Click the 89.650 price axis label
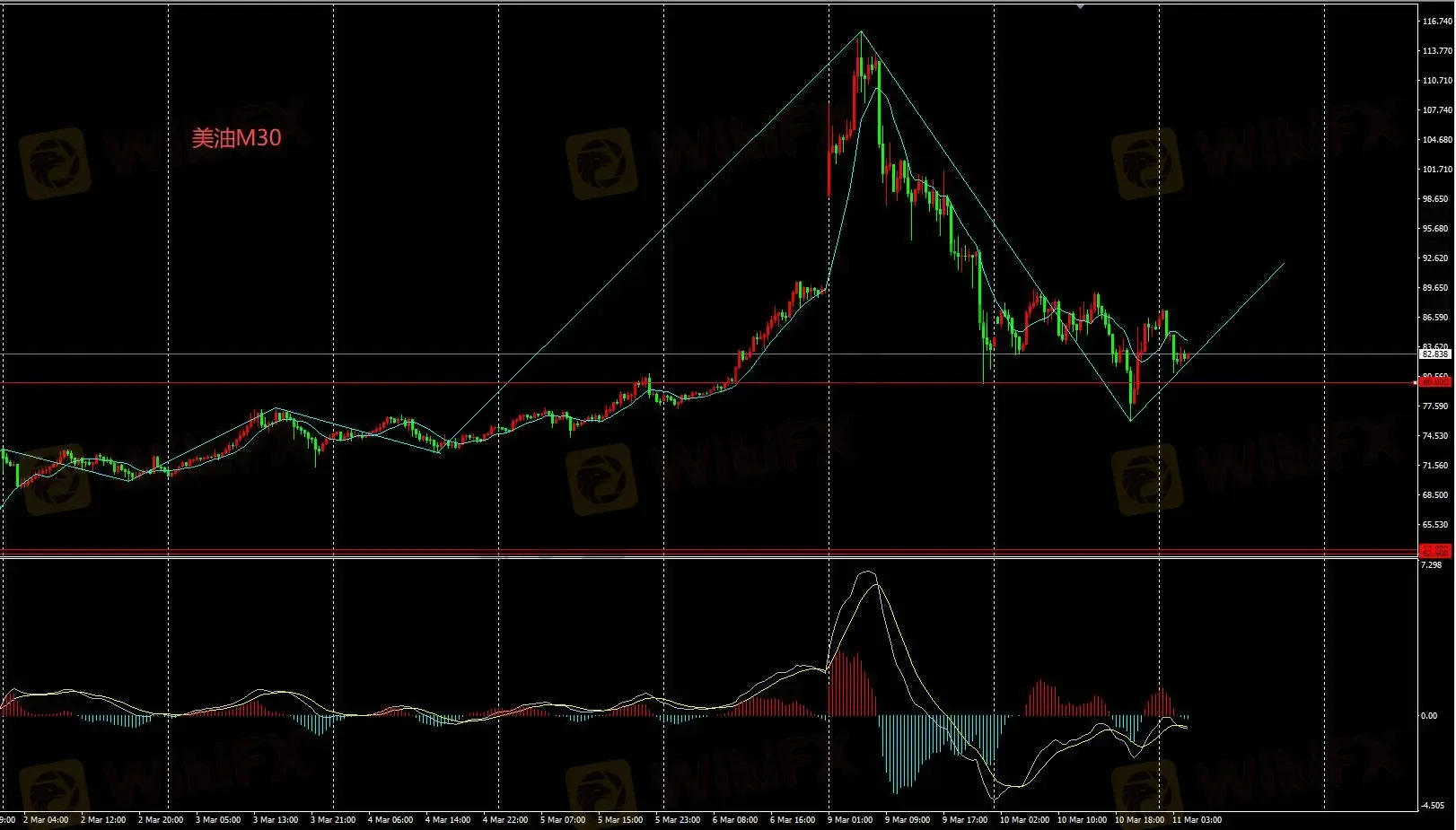Image resolution: width=1456 pixels, height=830 pixels. coord(1437,288)
